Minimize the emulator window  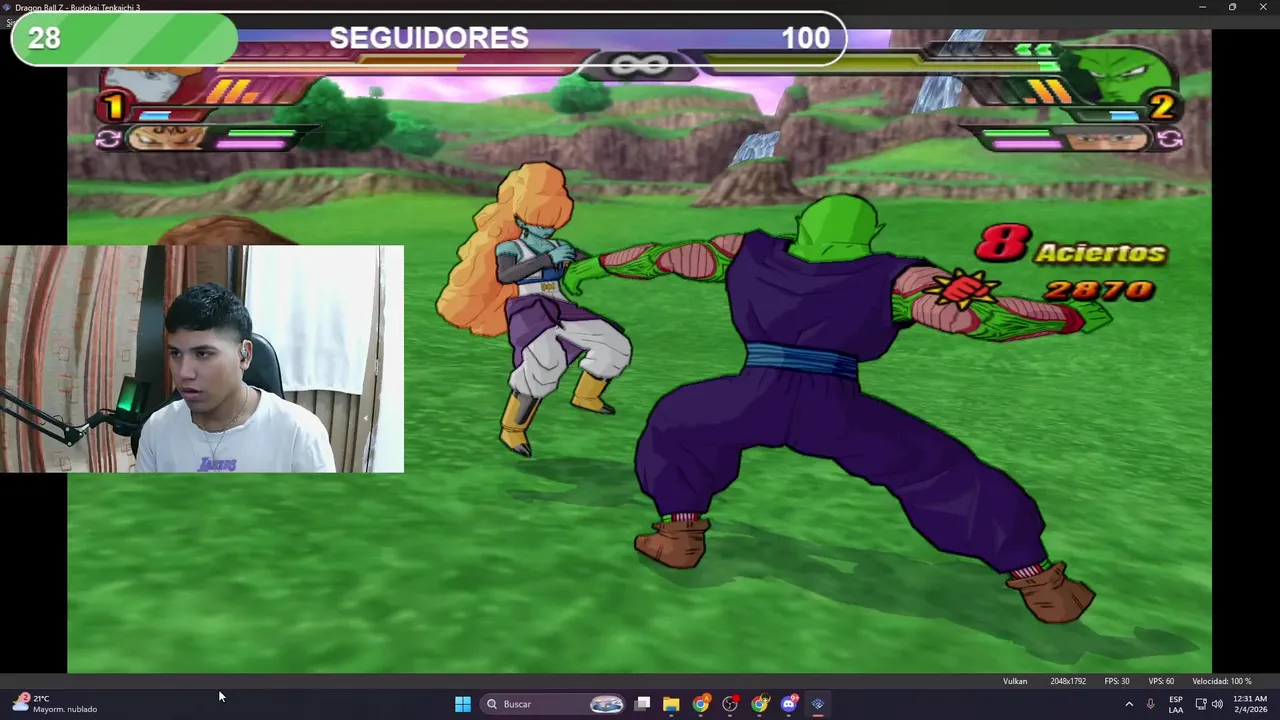1202,7
